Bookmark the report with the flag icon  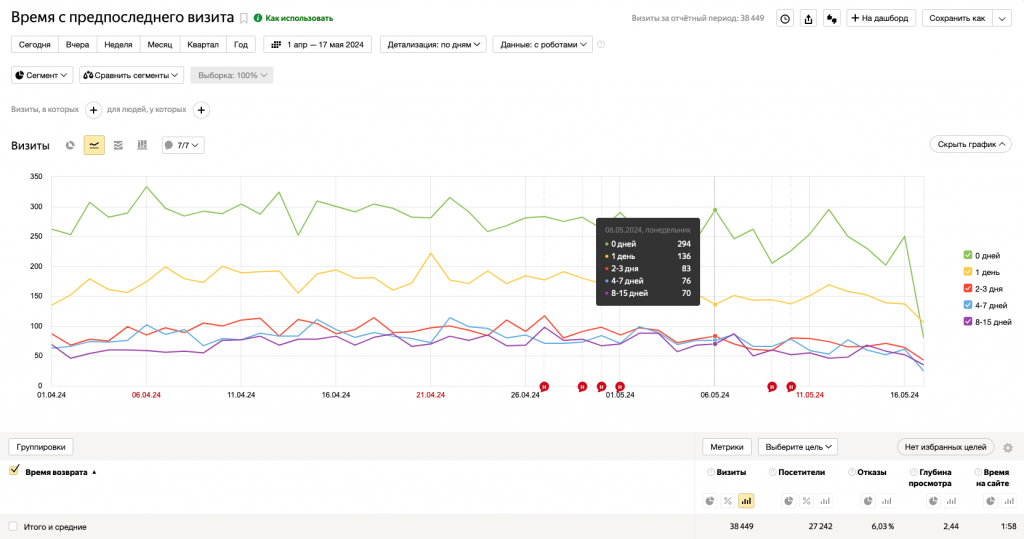[x=244, y=18]
